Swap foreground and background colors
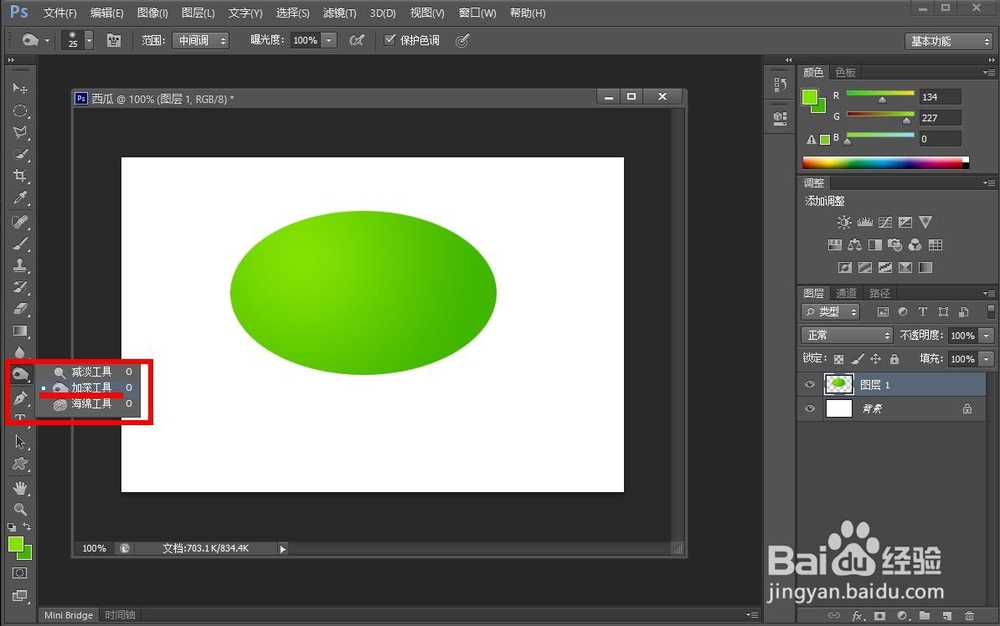The image size is (1000, 626). coord(27,527)
